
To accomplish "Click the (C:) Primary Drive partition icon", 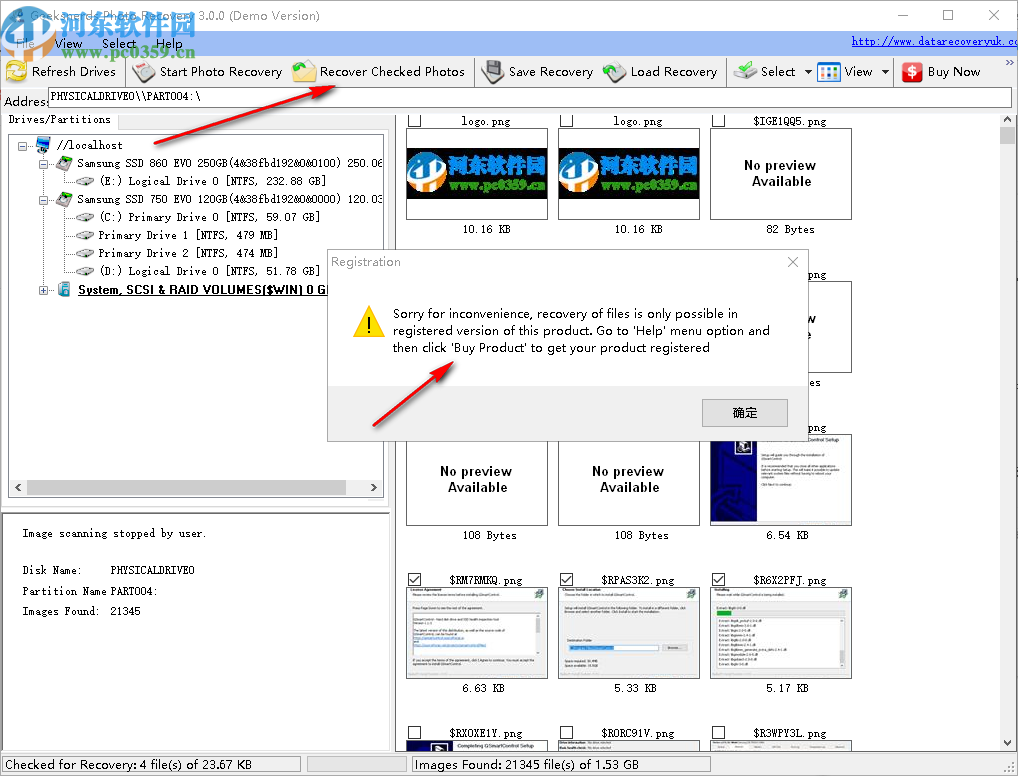I will (x=85, y=217).
